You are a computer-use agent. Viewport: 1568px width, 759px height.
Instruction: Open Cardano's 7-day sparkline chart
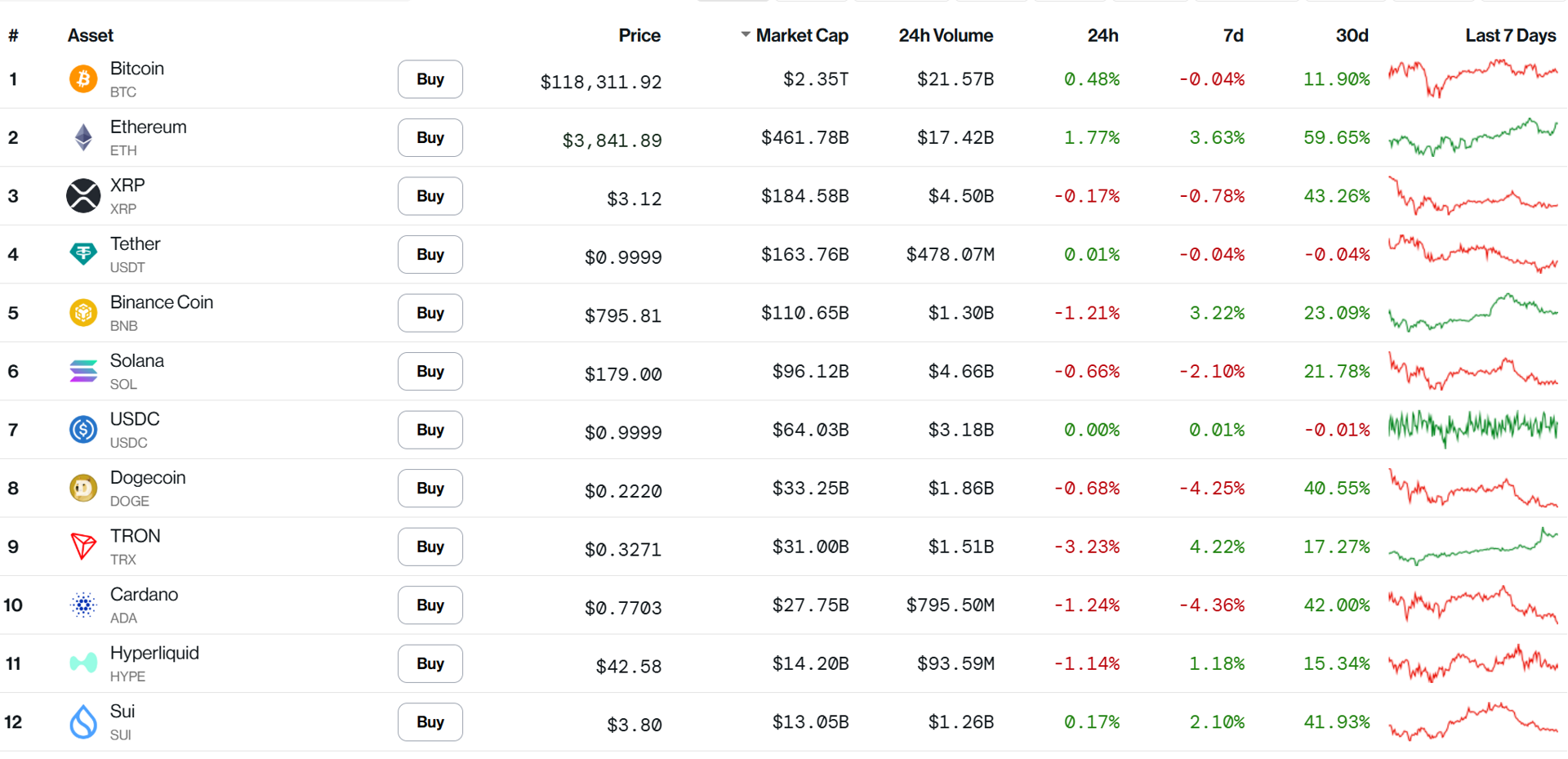pyautogui.click(x=1473, y=605)
